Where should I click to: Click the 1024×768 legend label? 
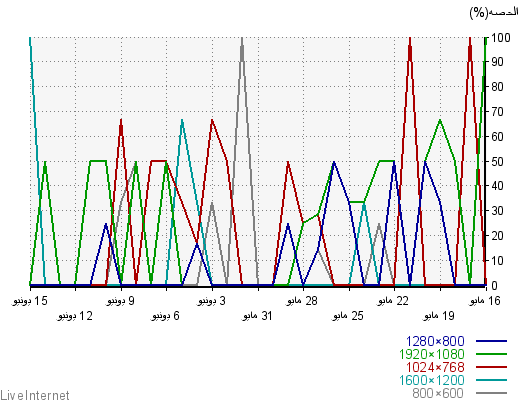(435, 367)
